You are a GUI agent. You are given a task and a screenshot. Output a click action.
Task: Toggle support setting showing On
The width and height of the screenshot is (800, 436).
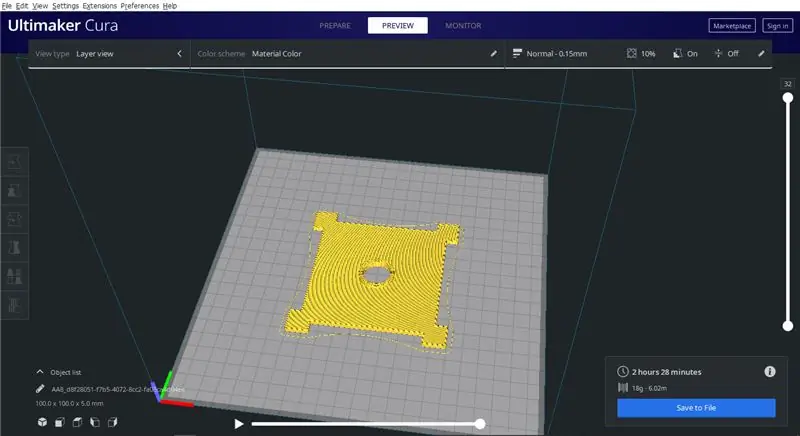(685, 54)
